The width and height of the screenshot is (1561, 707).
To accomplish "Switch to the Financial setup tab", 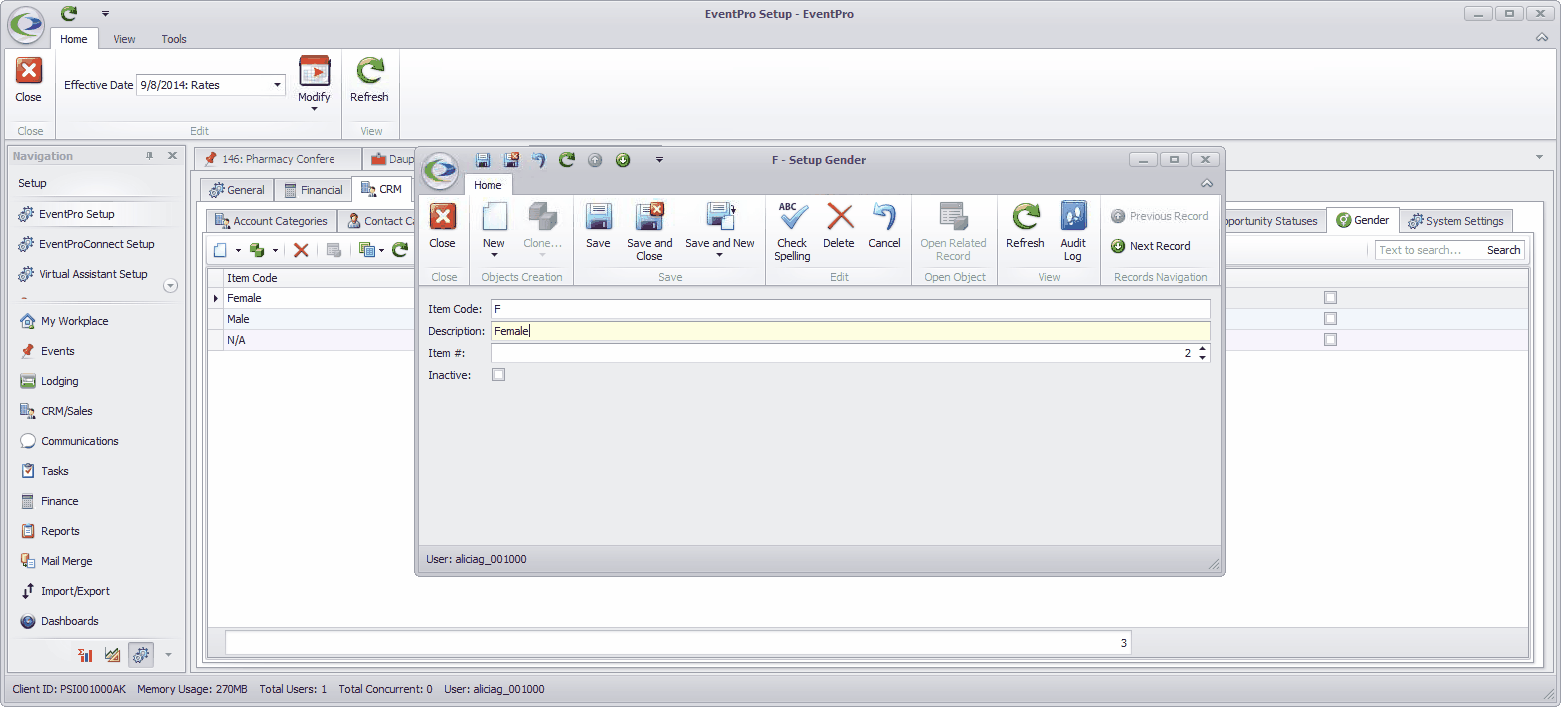I will click(313, 190).
